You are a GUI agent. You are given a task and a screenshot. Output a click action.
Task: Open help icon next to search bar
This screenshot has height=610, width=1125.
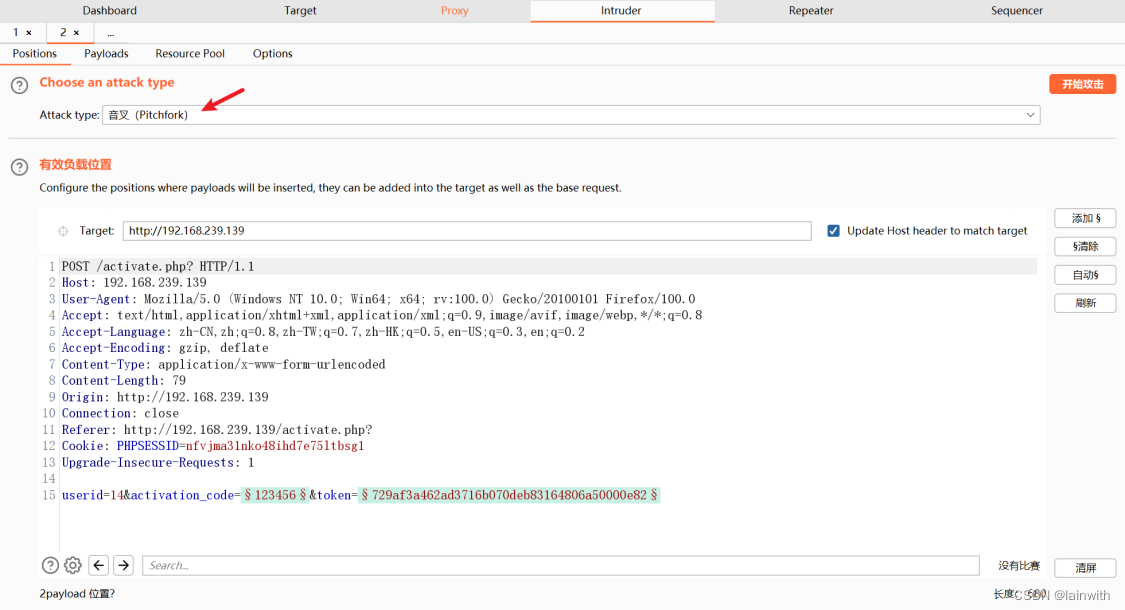click(x=50, y=566)
